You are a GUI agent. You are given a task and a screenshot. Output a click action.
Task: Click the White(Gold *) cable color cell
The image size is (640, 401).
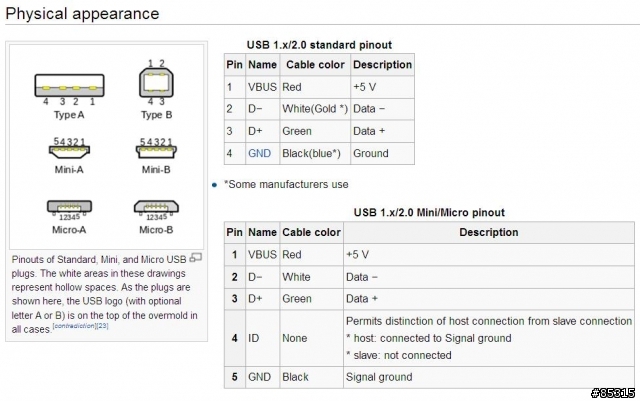pos(315,108)
